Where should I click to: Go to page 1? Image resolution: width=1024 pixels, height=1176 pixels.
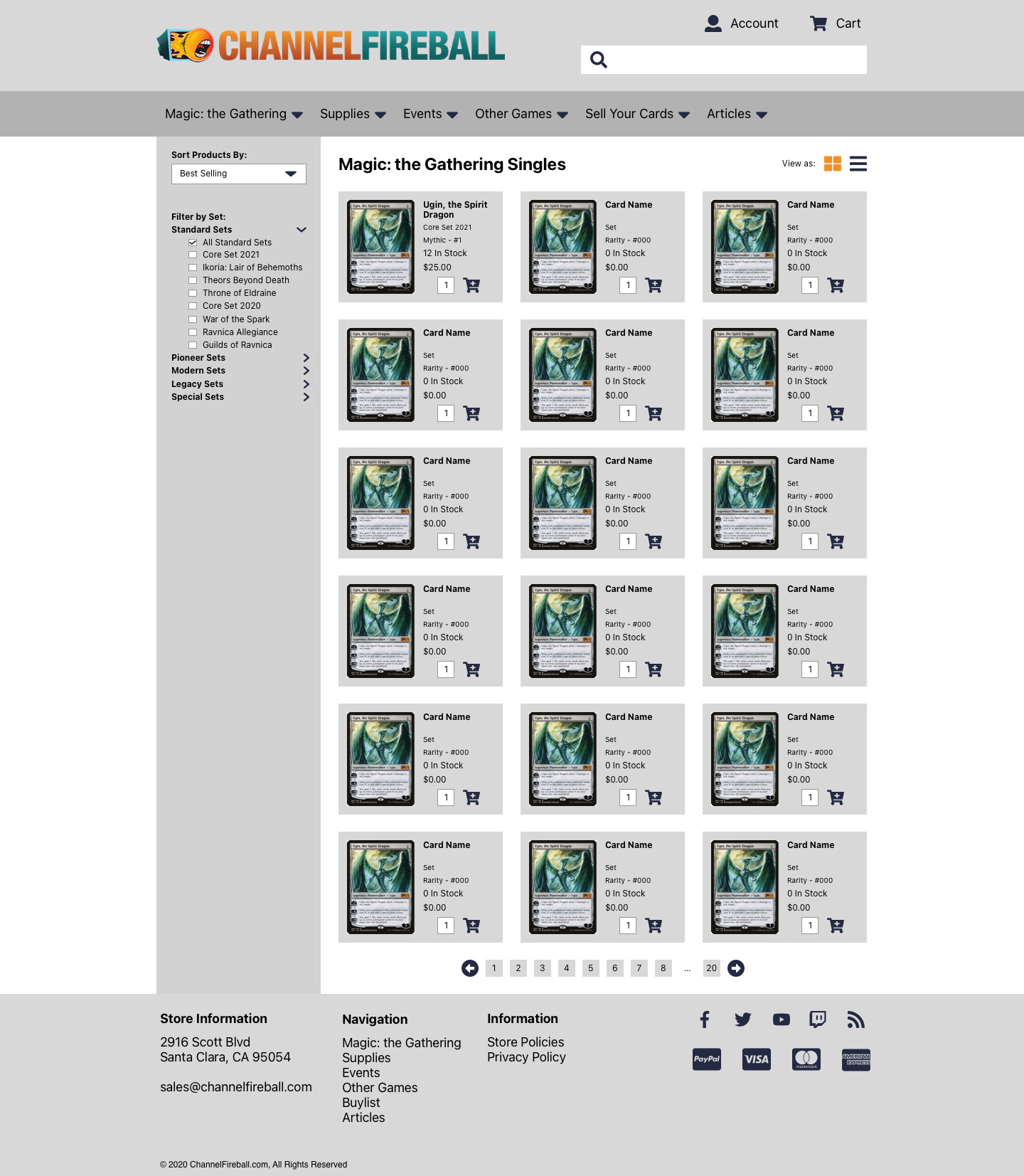coord(494,968)
